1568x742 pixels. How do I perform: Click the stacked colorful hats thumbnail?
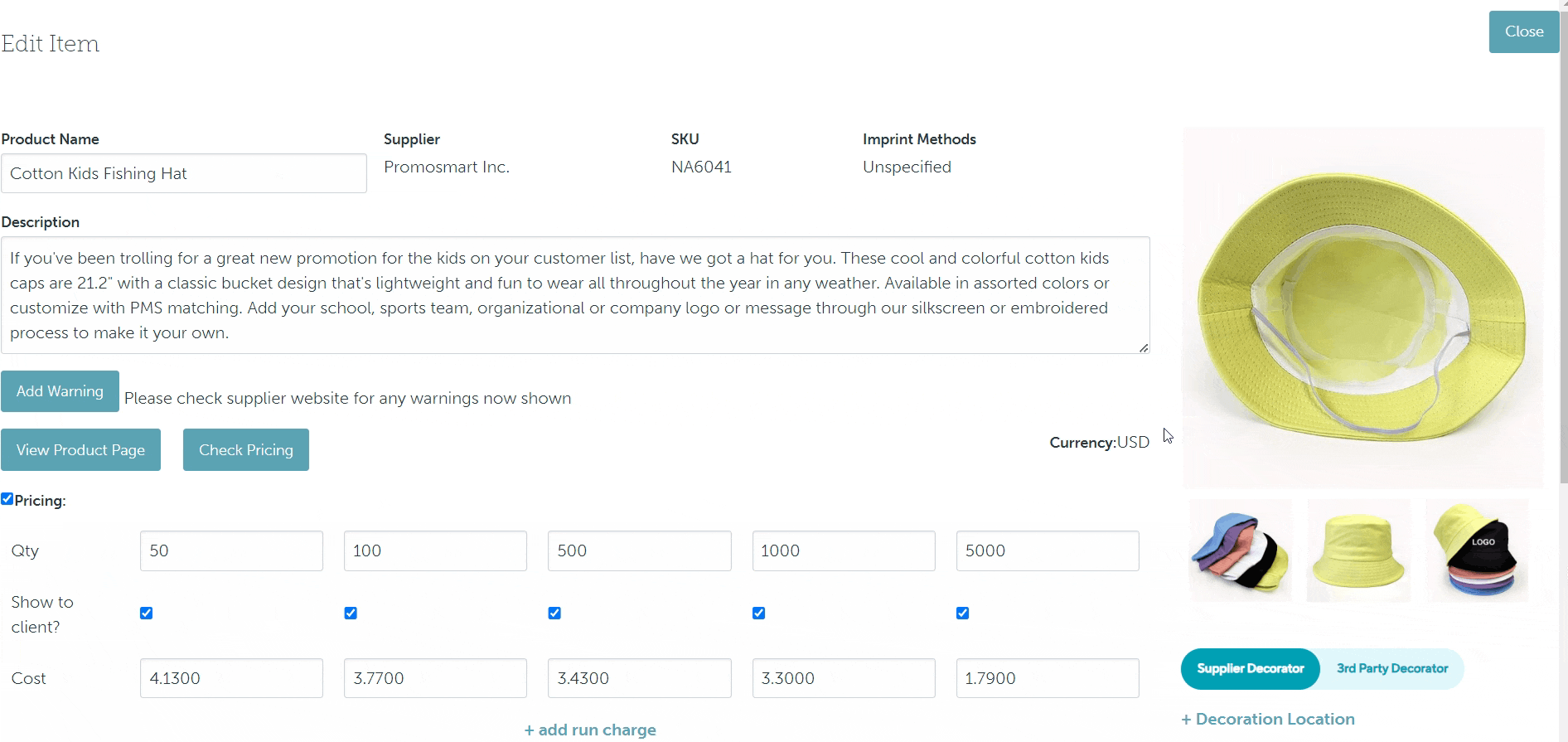tap(1240, 550)
